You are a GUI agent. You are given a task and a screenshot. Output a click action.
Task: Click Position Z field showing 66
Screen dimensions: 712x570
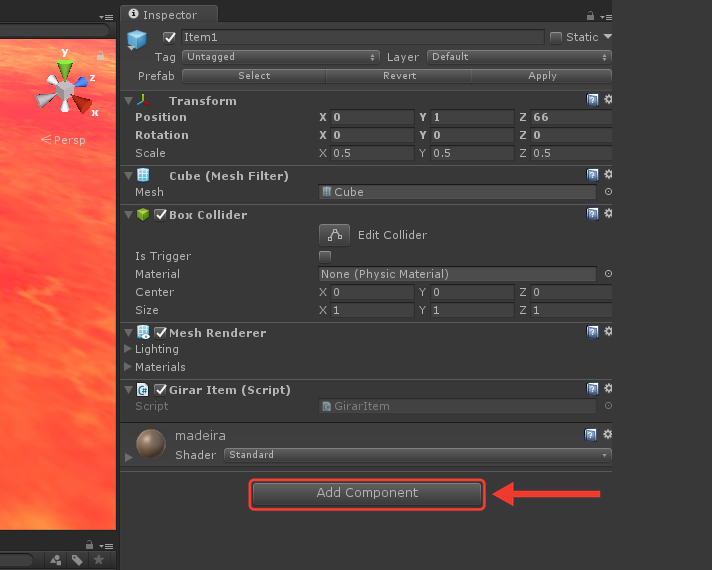tap(571, 117)
